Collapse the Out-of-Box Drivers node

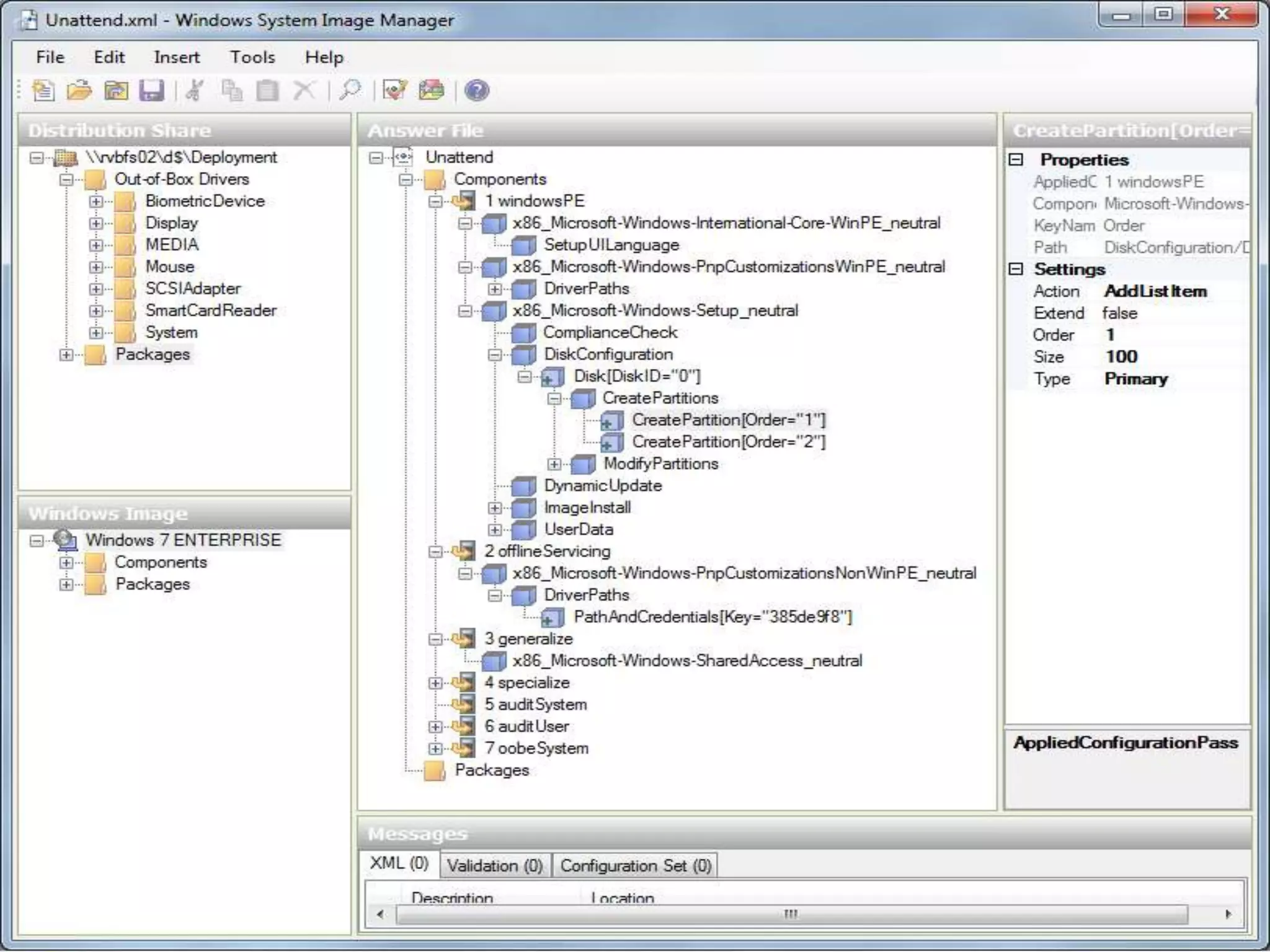(66, 180)
